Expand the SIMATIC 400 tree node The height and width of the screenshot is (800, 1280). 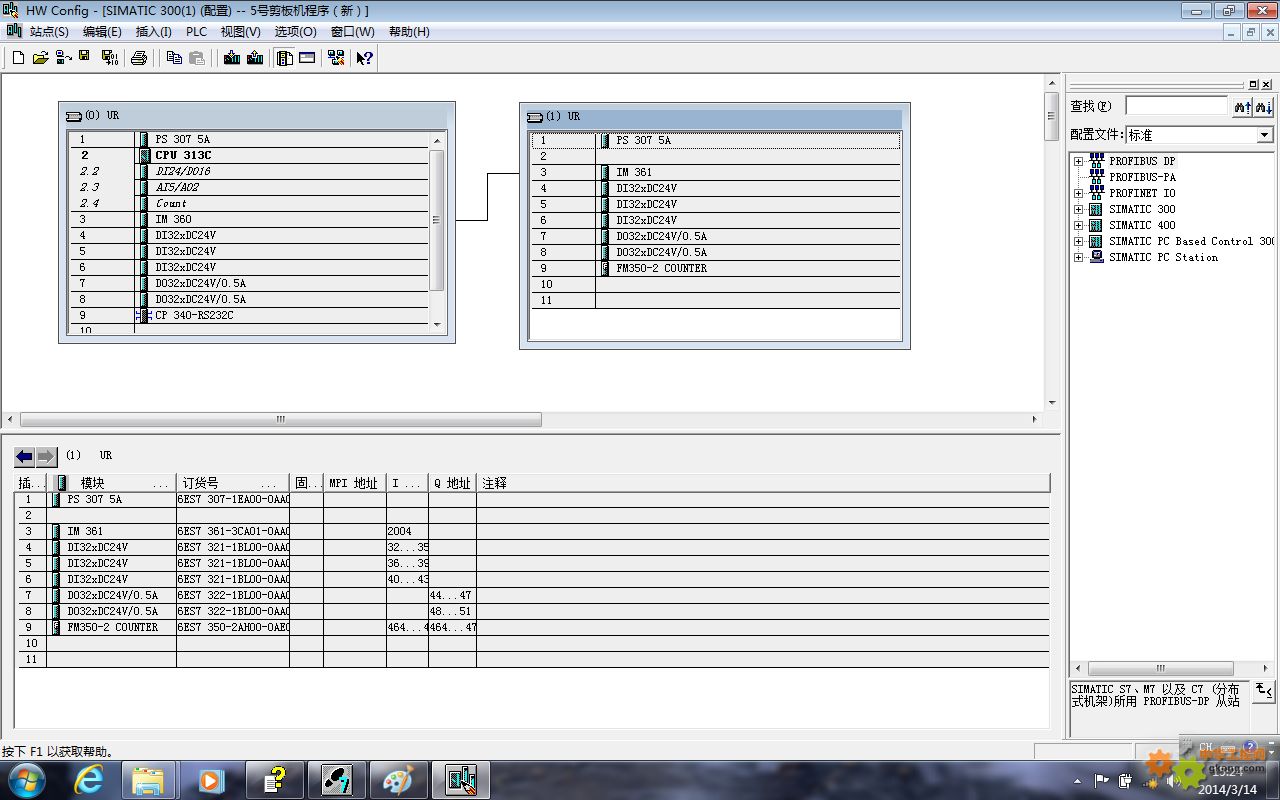coord(1078,225)
